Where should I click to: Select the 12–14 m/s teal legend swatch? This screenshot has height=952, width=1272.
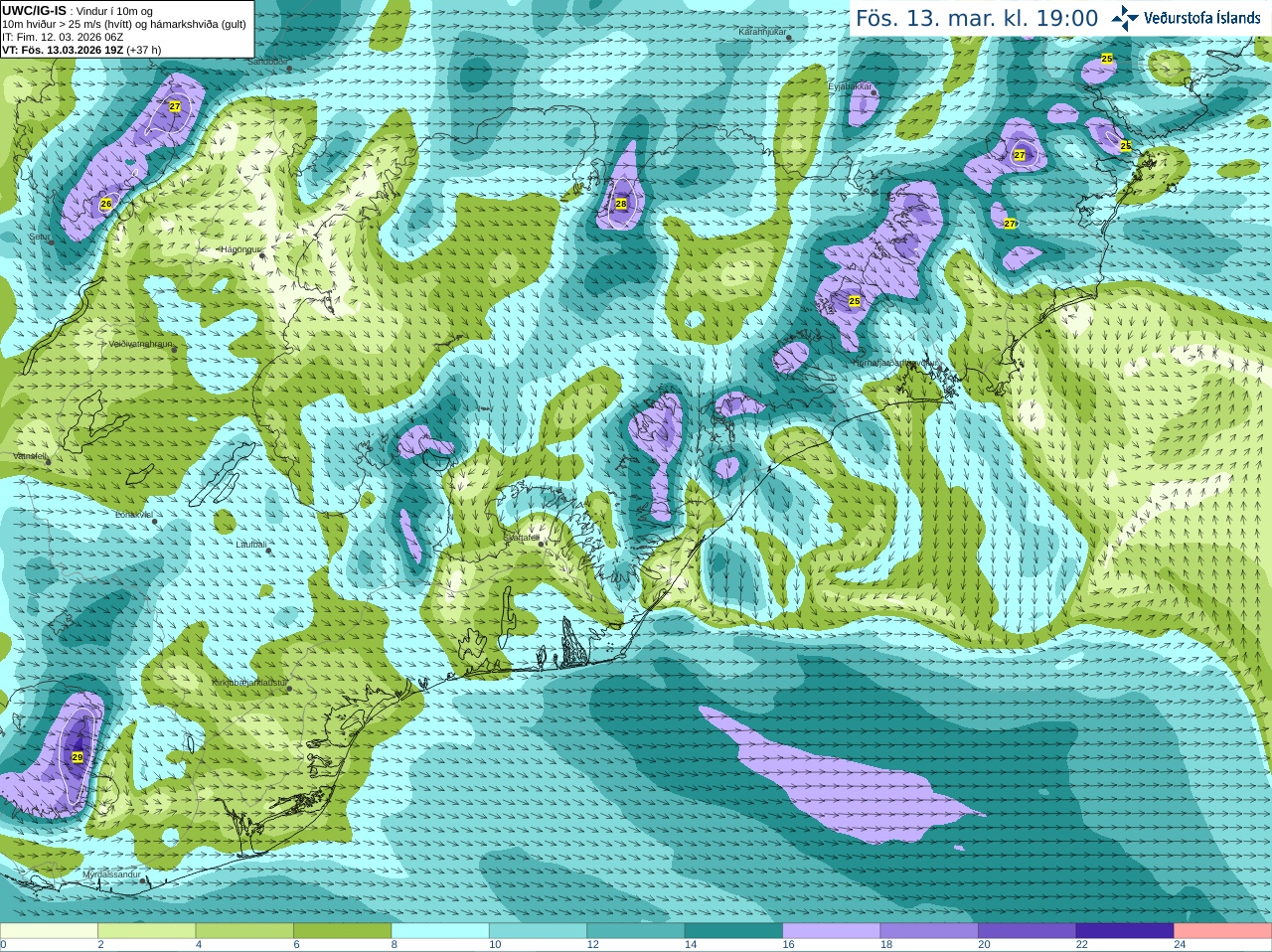pos(636,931)
